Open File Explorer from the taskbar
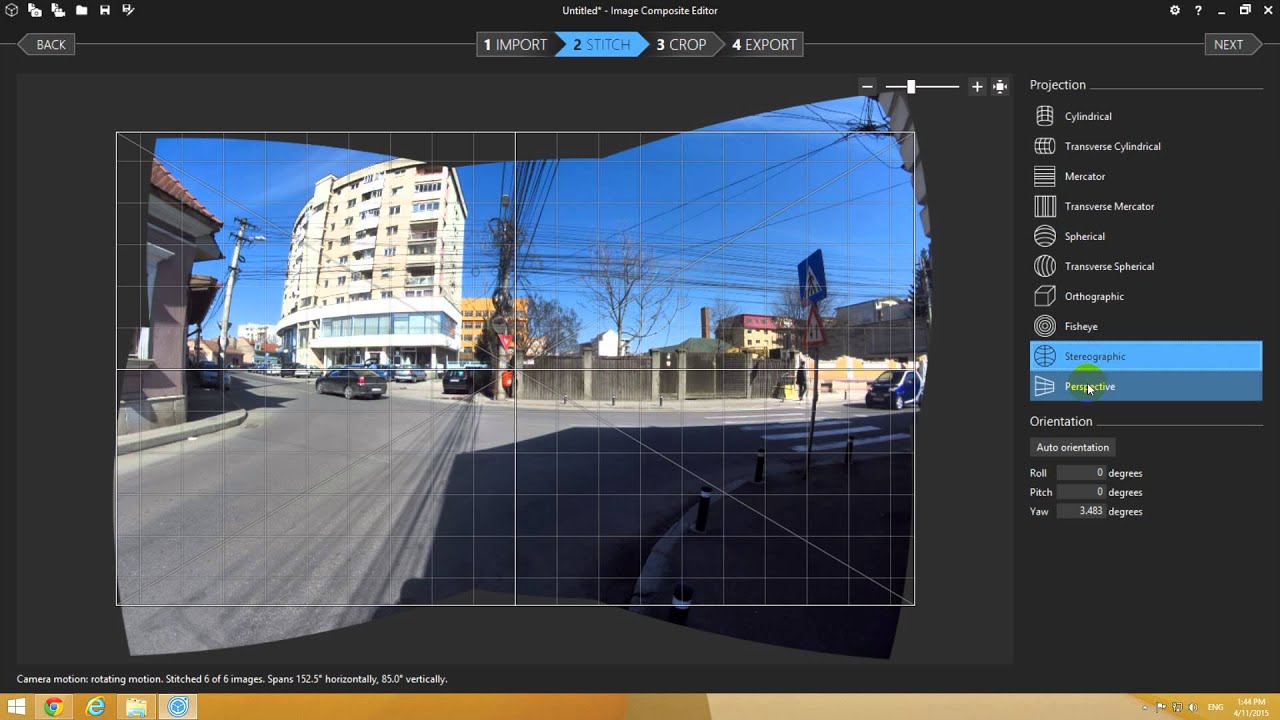The image size is (1280, 720). tap(136, 707)
